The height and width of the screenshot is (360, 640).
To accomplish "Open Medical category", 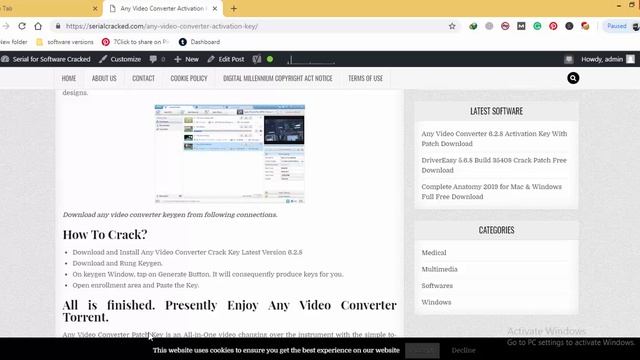I will click(x=434, y=253).
